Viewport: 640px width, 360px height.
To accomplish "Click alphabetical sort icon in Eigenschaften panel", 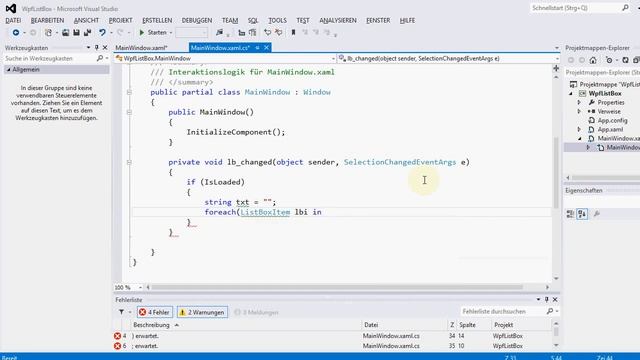I will [x=582, y=214].
